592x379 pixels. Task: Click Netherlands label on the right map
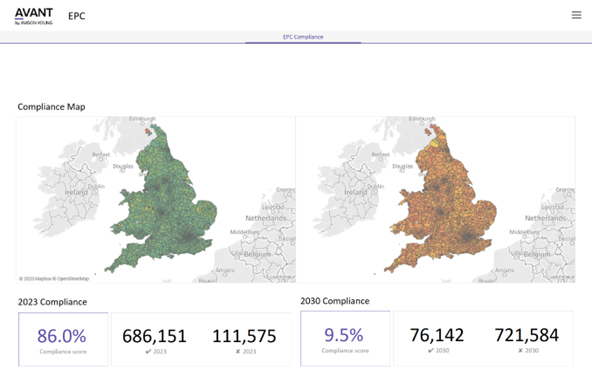click(x=545, y=218)
